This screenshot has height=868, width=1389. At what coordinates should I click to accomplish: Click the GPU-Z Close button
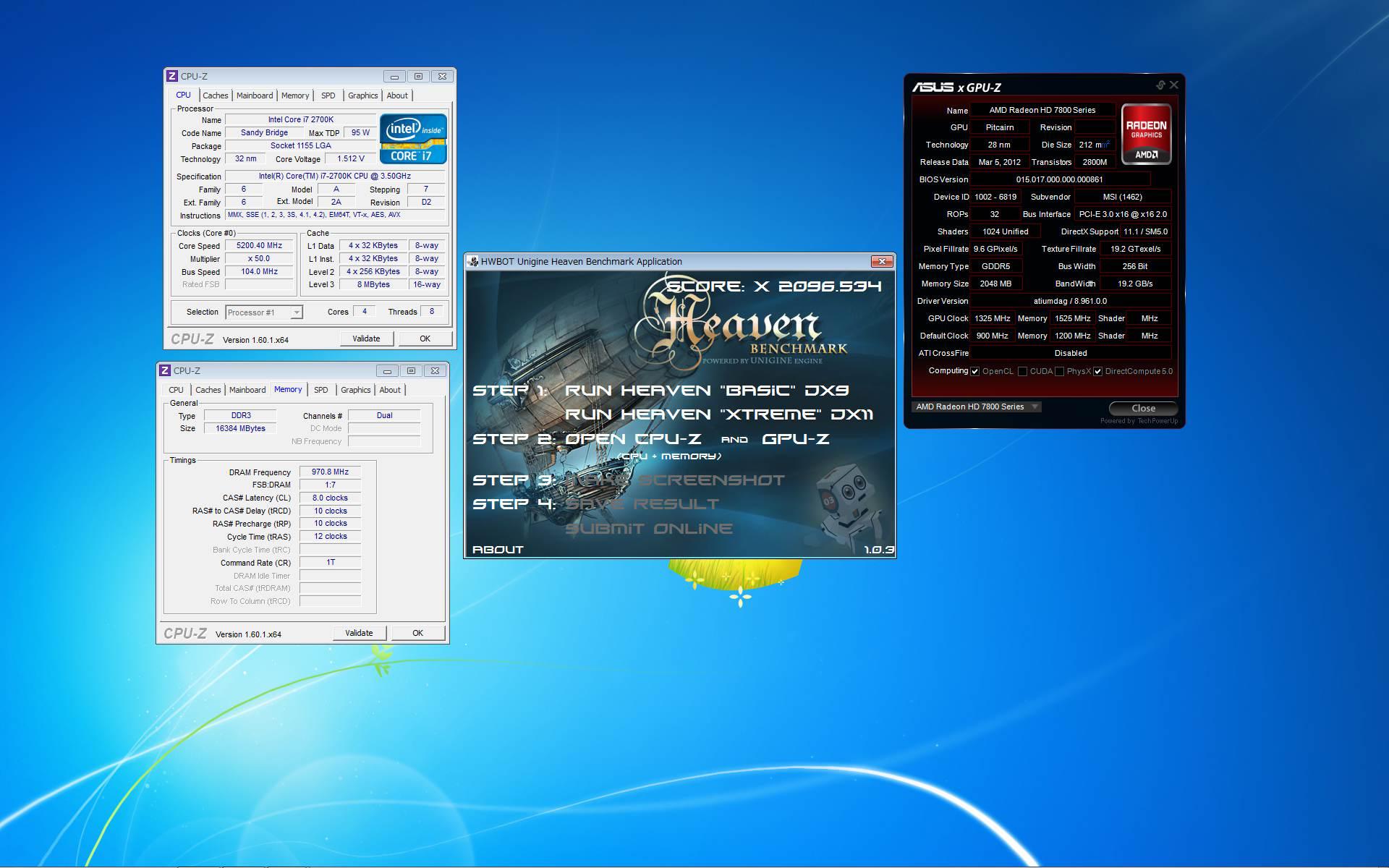(1143, 408)
